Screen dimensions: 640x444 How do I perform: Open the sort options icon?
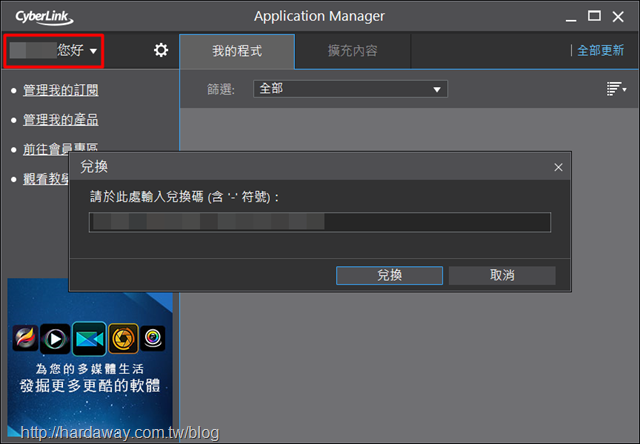pos(616,89)
